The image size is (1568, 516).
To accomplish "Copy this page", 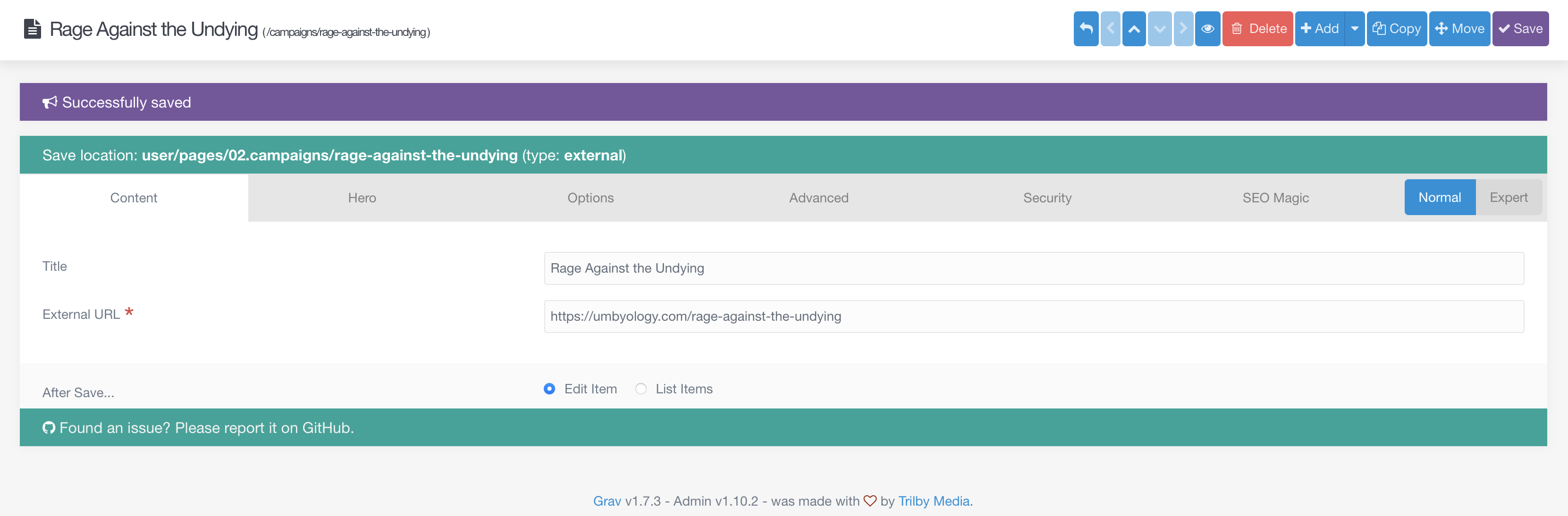I will pyautogui.click(x=1396, y=29).
